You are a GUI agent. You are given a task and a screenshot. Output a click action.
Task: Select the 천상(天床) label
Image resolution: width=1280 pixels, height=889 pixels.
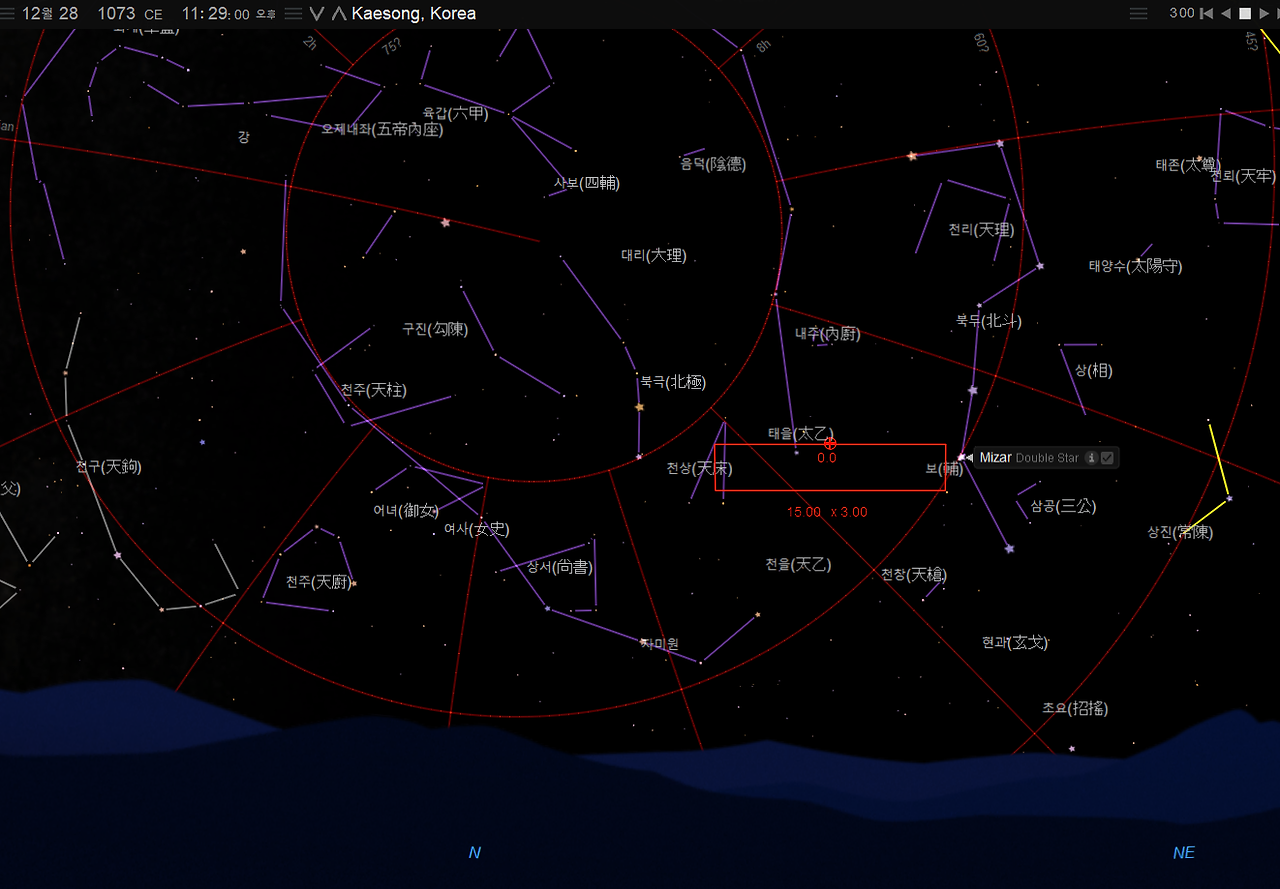(700, 468)
